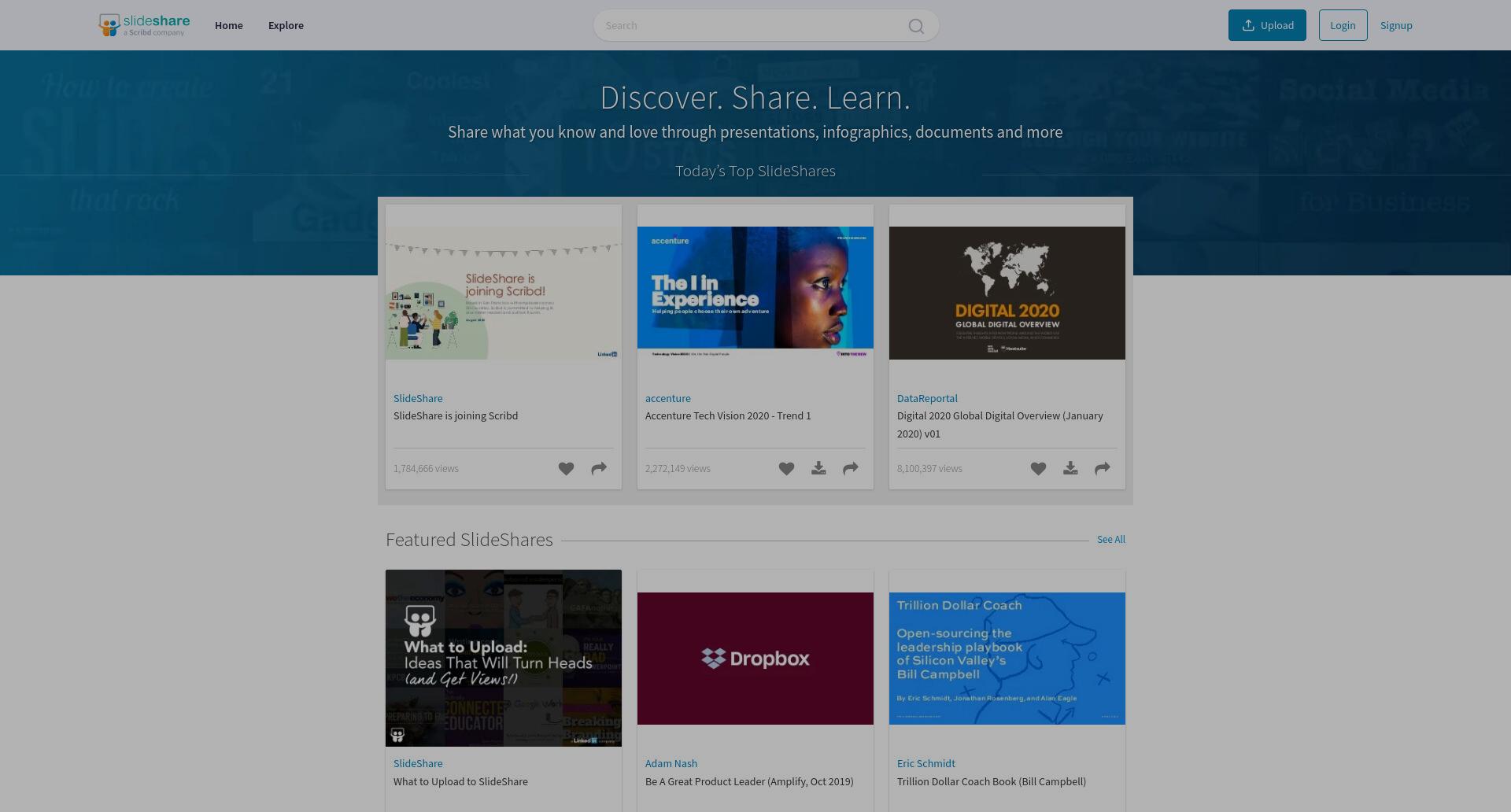Open the SlideShare is joining Scribd thumbnail
Image resolution: width=1511 pixels, height=812 pixels.
pyautogui.click(x=504, y=293)
